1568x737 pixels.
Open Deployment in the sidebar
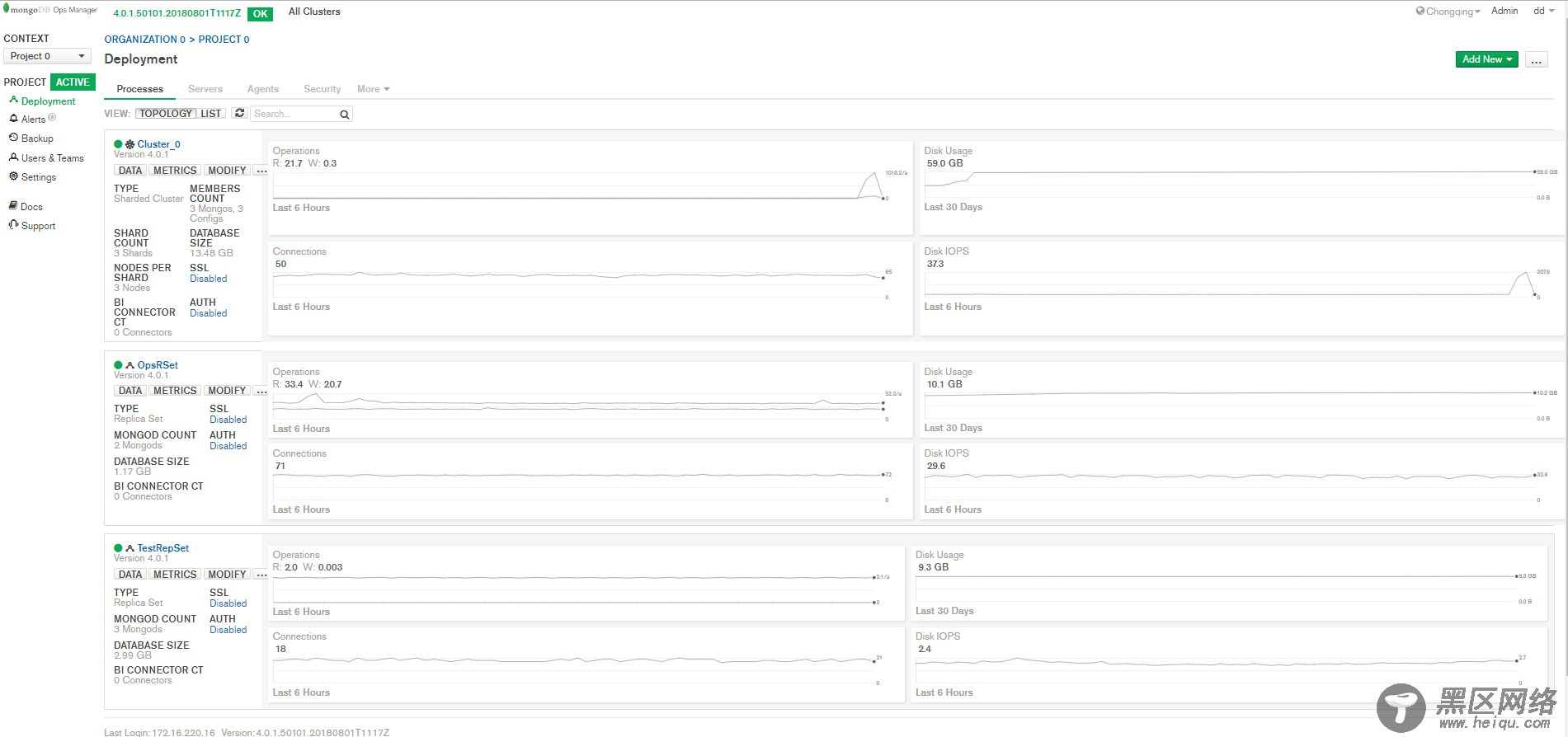tap(48, 101)
